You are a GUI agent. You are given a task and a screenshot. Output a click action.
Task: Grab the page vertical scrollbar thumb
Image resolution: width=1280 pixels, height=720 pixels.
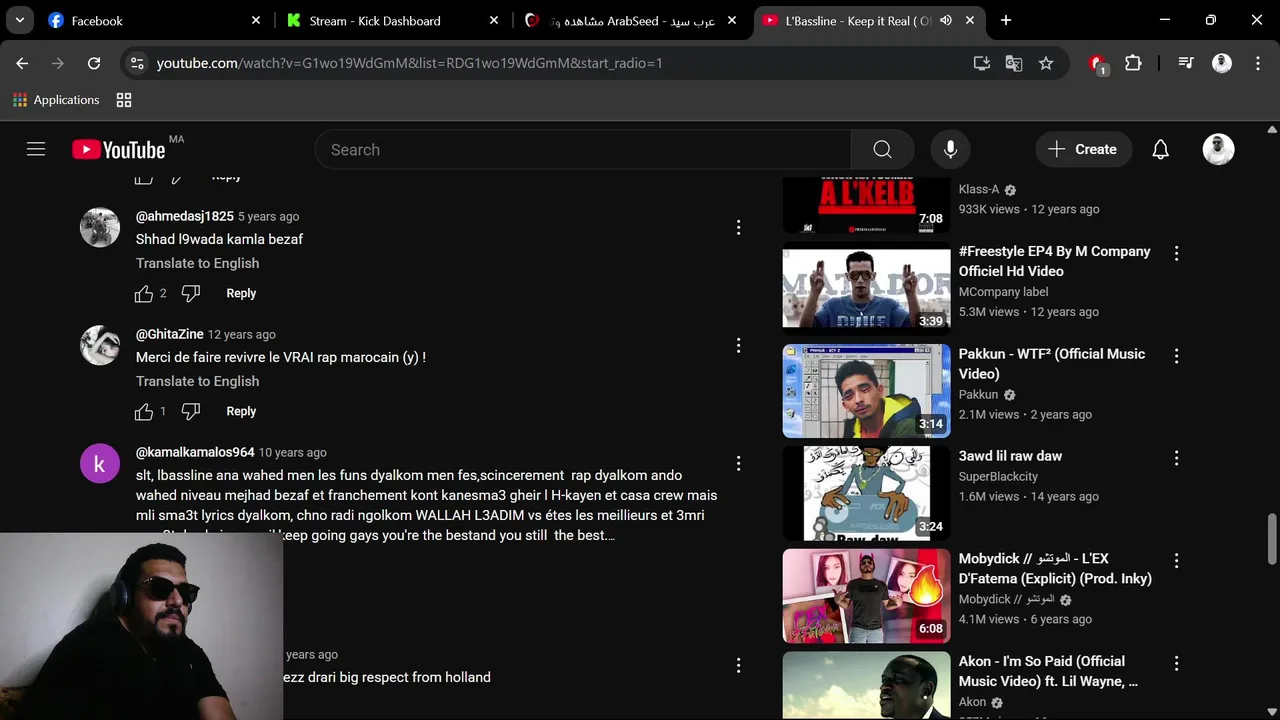pyautogui.click(x=1272, y=539)
